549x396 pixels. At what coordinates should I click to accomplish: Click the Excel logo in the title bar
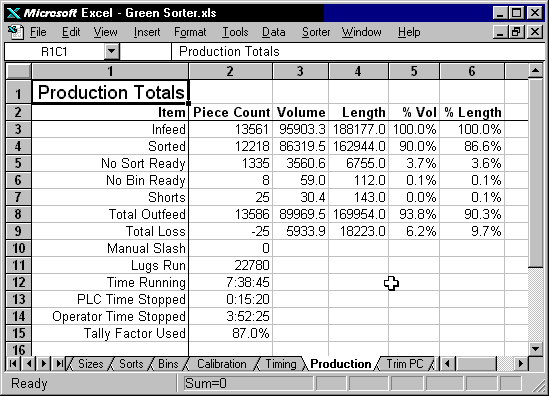click(14, 13)
